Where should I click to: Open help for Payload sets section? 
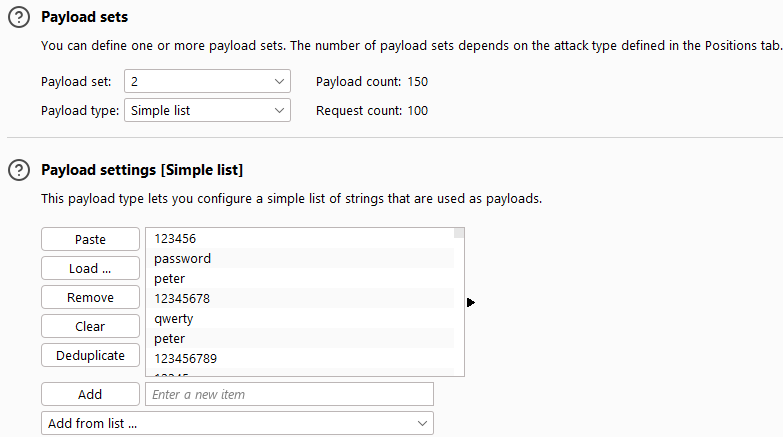tap(19, 17)
